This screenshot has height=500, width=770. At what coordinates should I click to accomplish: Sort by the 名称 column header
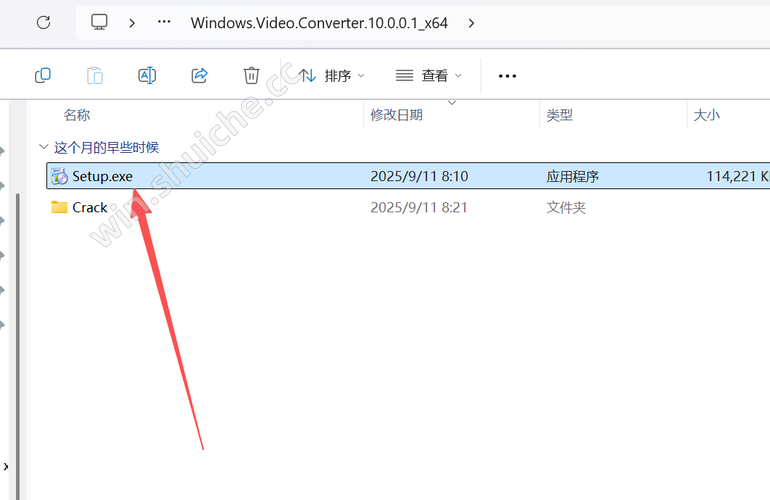[x=77, y=115]
